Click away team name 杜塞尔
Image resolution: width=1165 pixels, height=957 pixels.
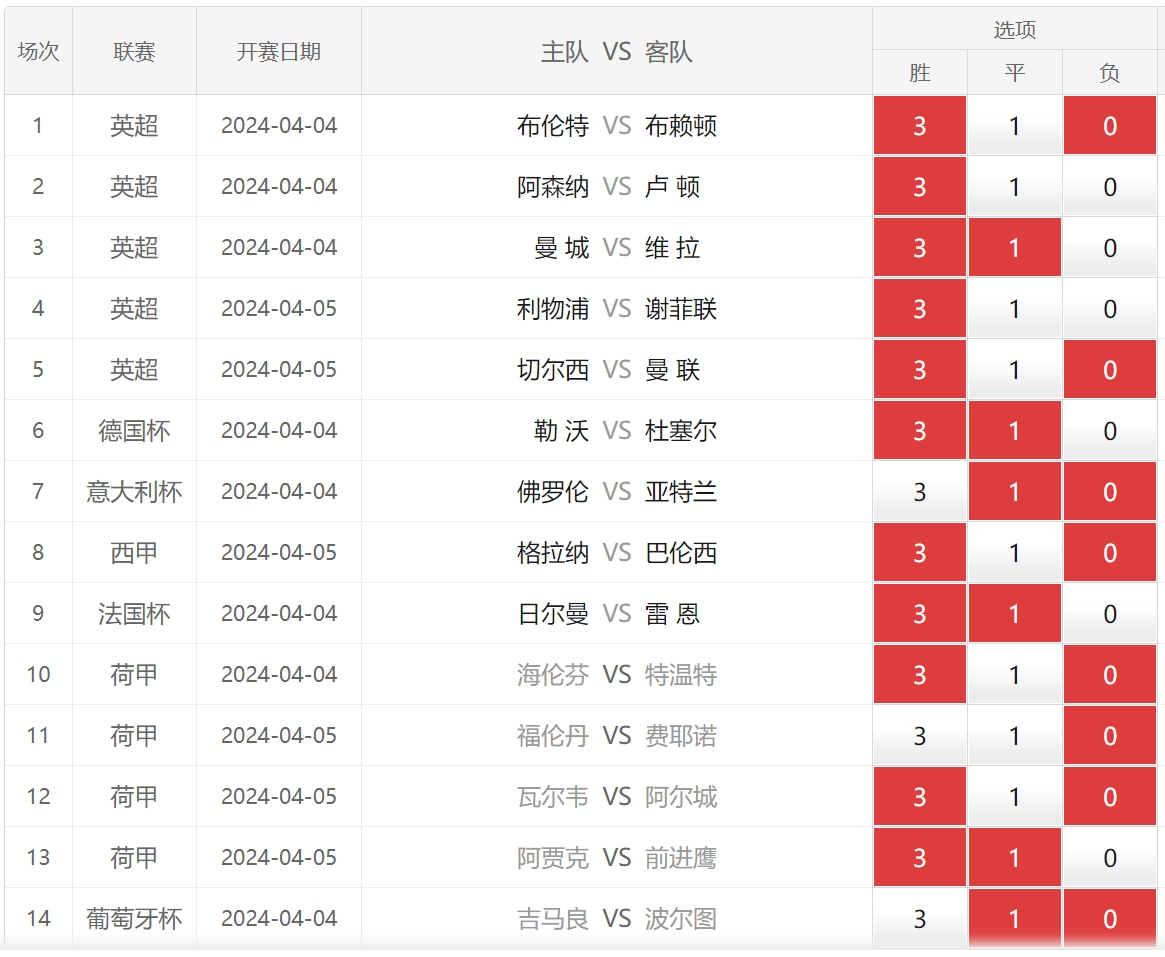[x=681, y=430]
